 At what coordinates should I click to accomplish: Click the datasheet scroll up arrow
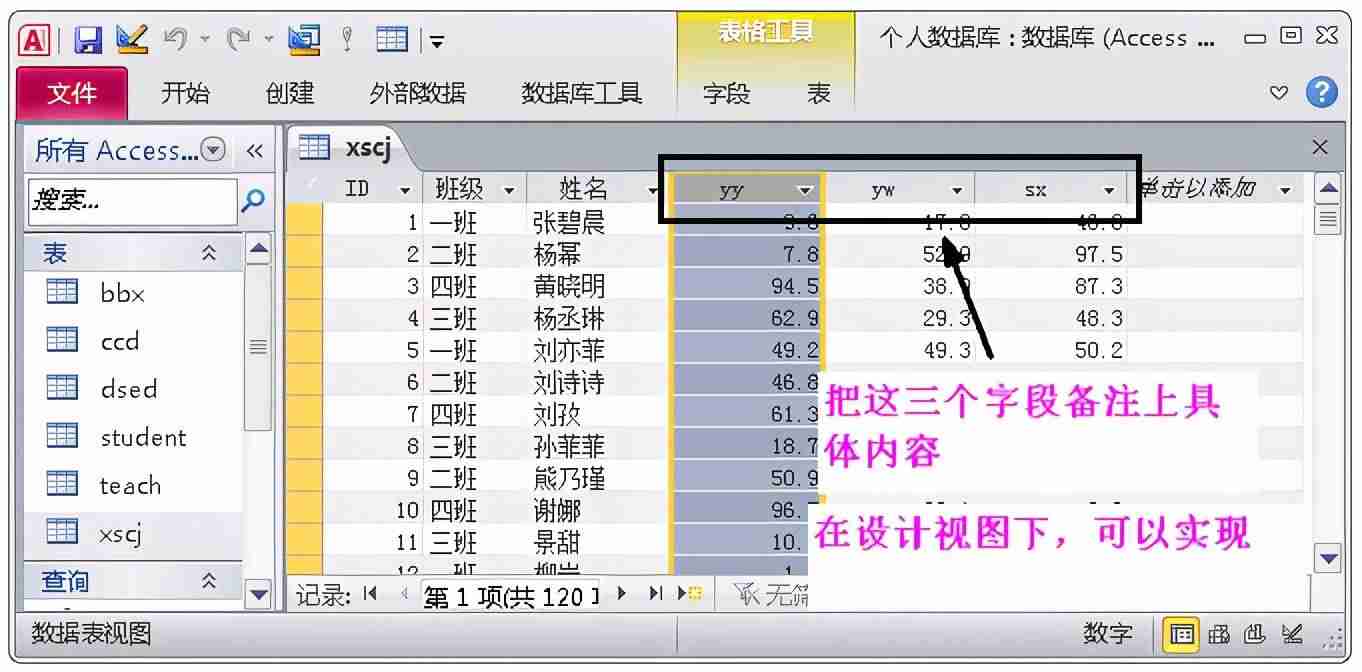pyautogui.click(x=1328, y=188)
